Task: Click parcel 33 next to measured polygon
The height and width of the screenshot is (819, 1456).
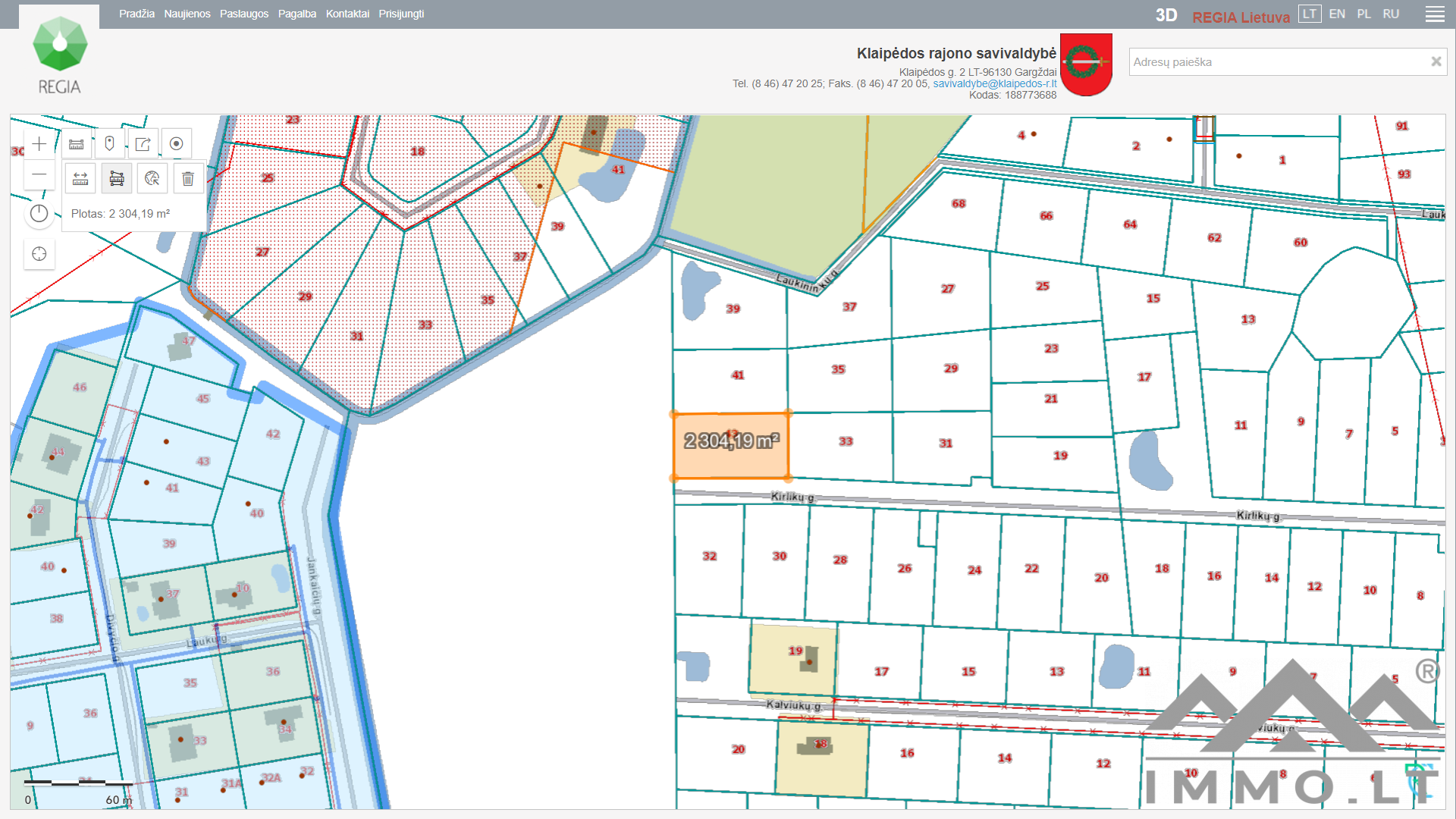Action: (x=846, y=441)
